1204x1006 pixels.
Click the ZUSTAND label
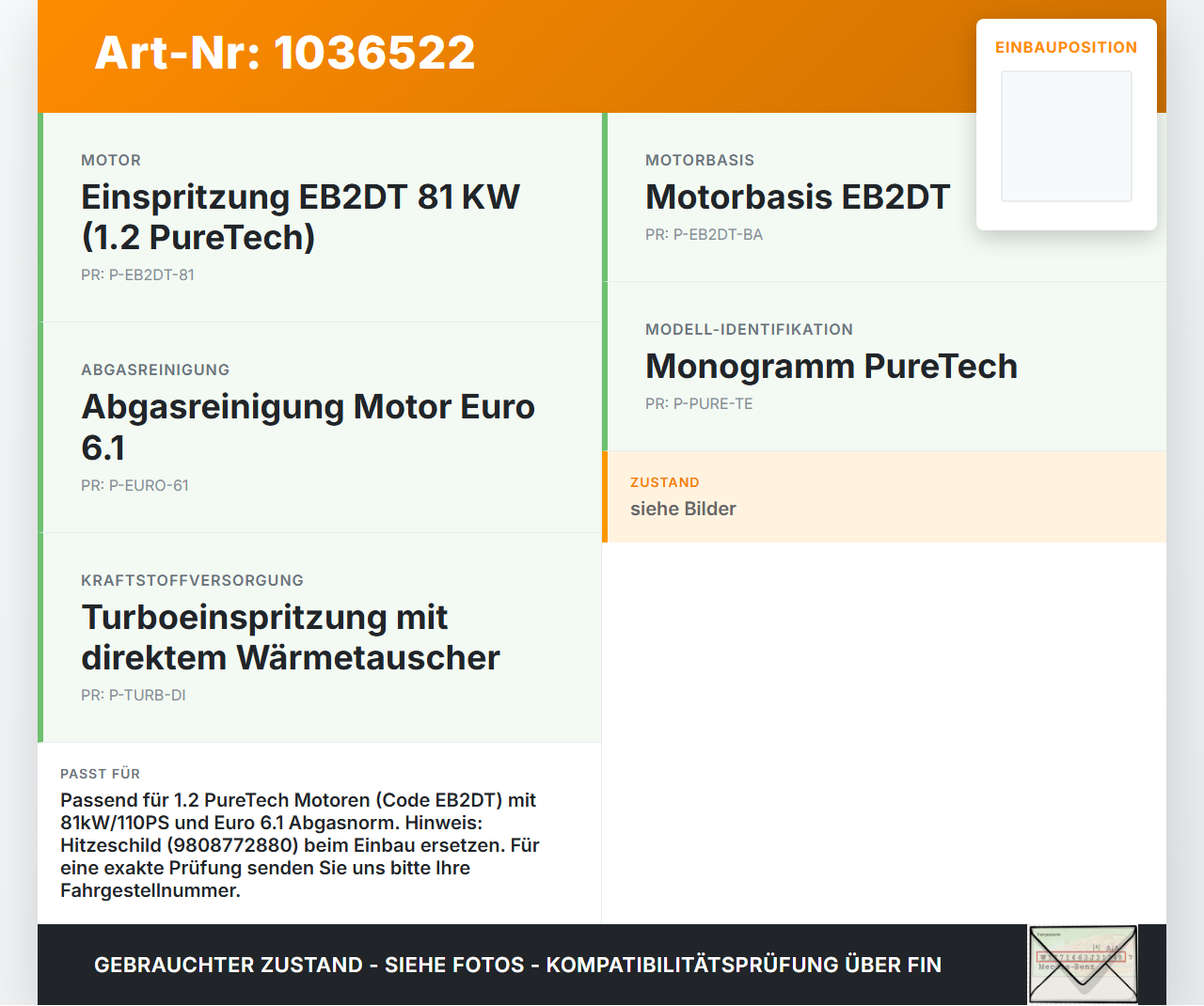point(665,482)
